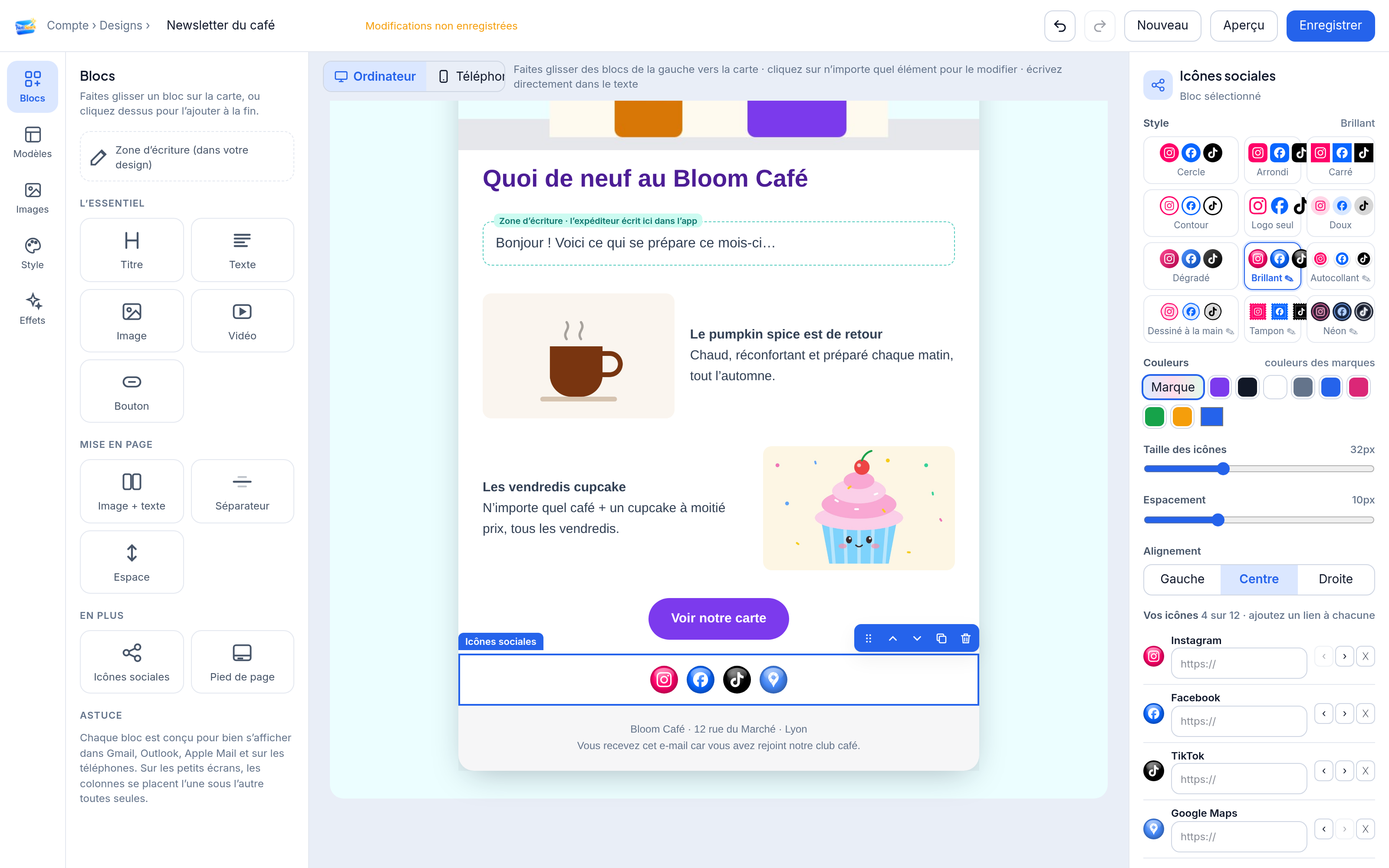
Task: Click the Nouveau button
Action: coord(1162,26)
